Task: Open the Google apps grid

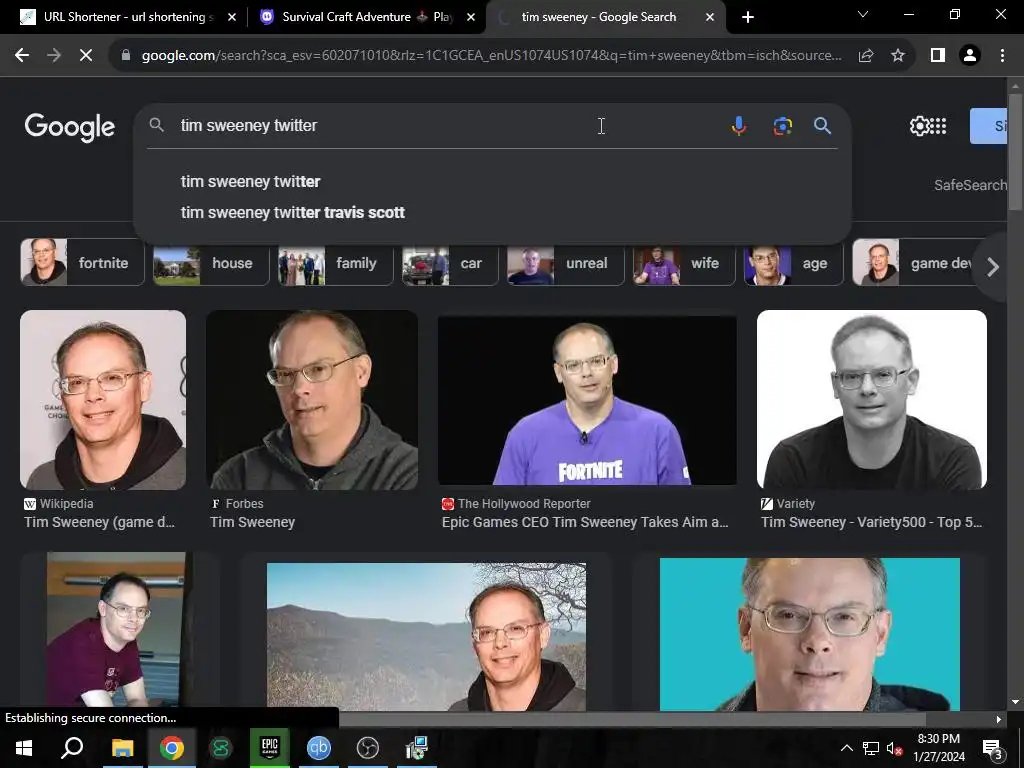Action: click(x=938, y=125)
